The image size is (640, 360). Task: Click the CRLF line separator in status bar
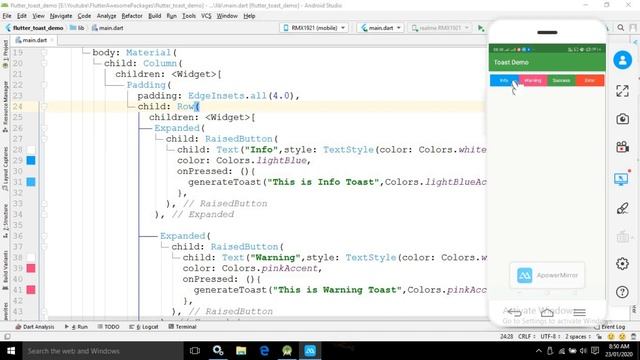click(527, 337)
